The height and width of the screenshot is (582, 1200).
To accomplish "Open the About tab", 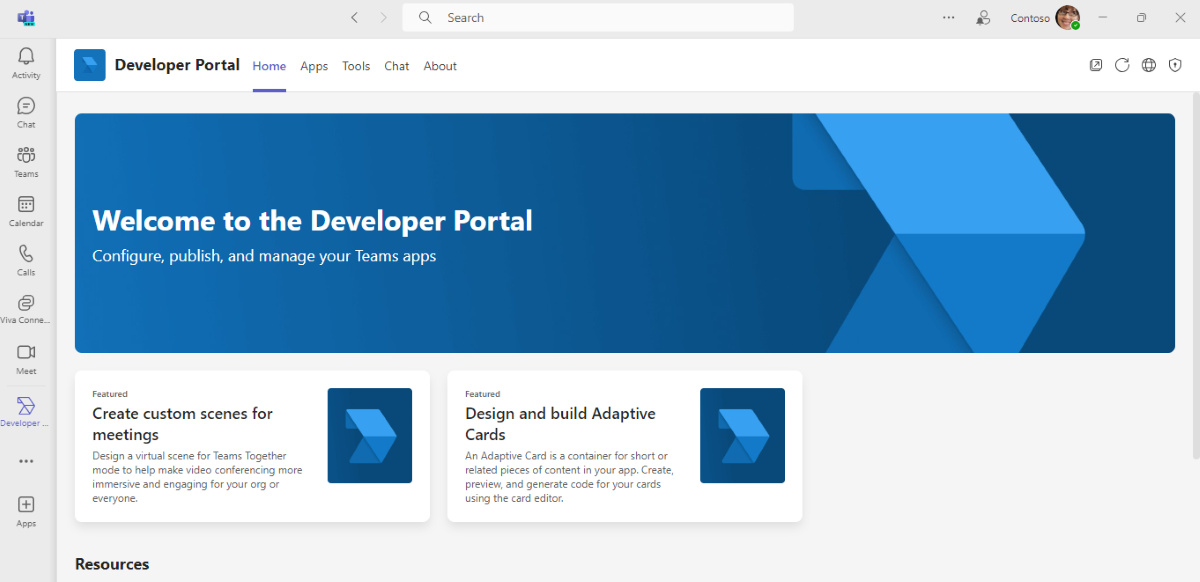I will 440,66.
